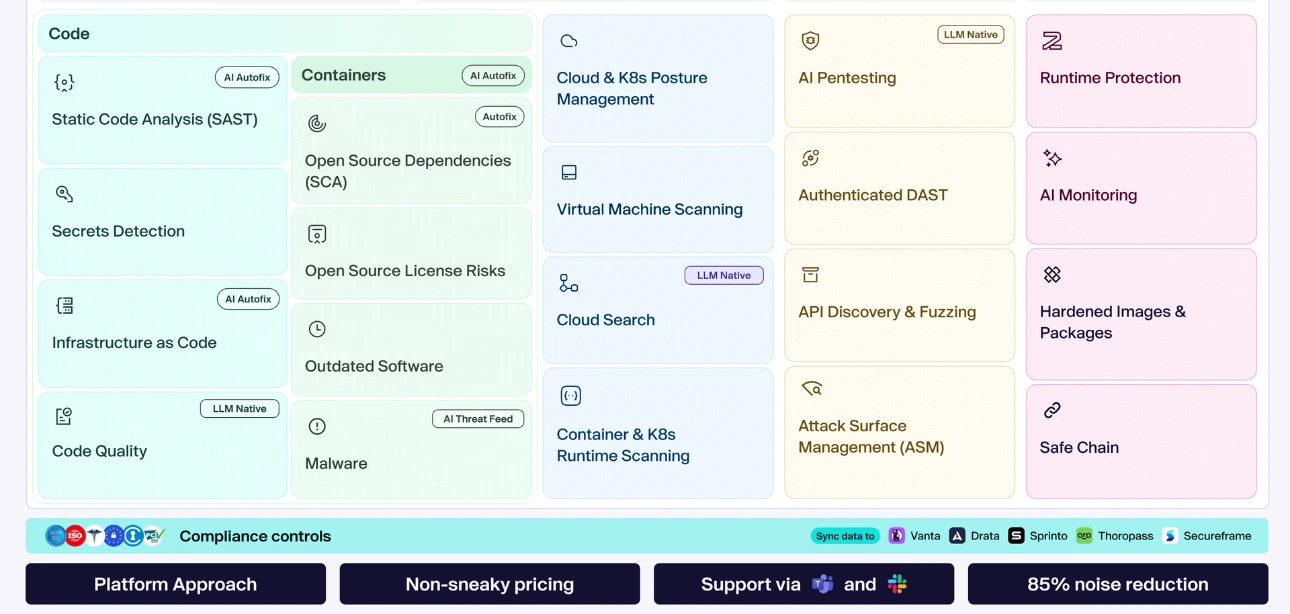Open the Open Source License Risks card
The height and width of the screenshot is (614, 1290).
[411, 253]
